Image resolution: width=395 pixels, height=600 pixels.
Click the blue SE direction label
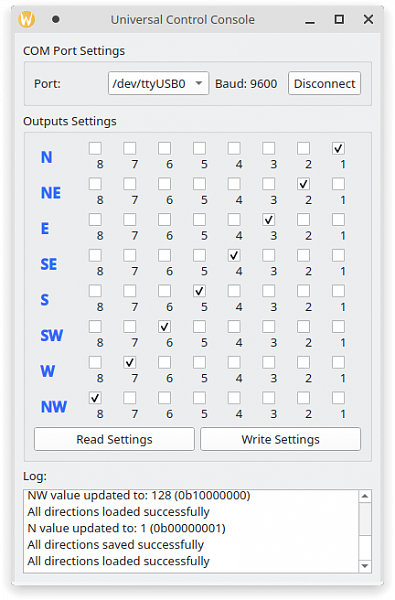click(x=49, y=264)
